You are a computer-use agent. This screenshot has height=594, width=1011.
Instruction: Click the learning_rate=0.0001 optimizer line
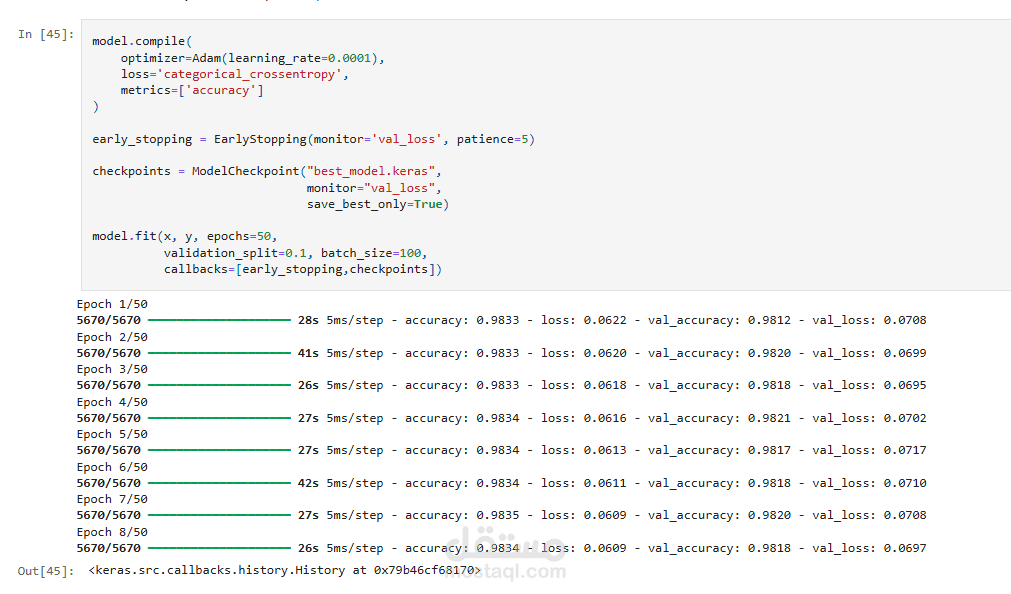[x=252, y=58]
